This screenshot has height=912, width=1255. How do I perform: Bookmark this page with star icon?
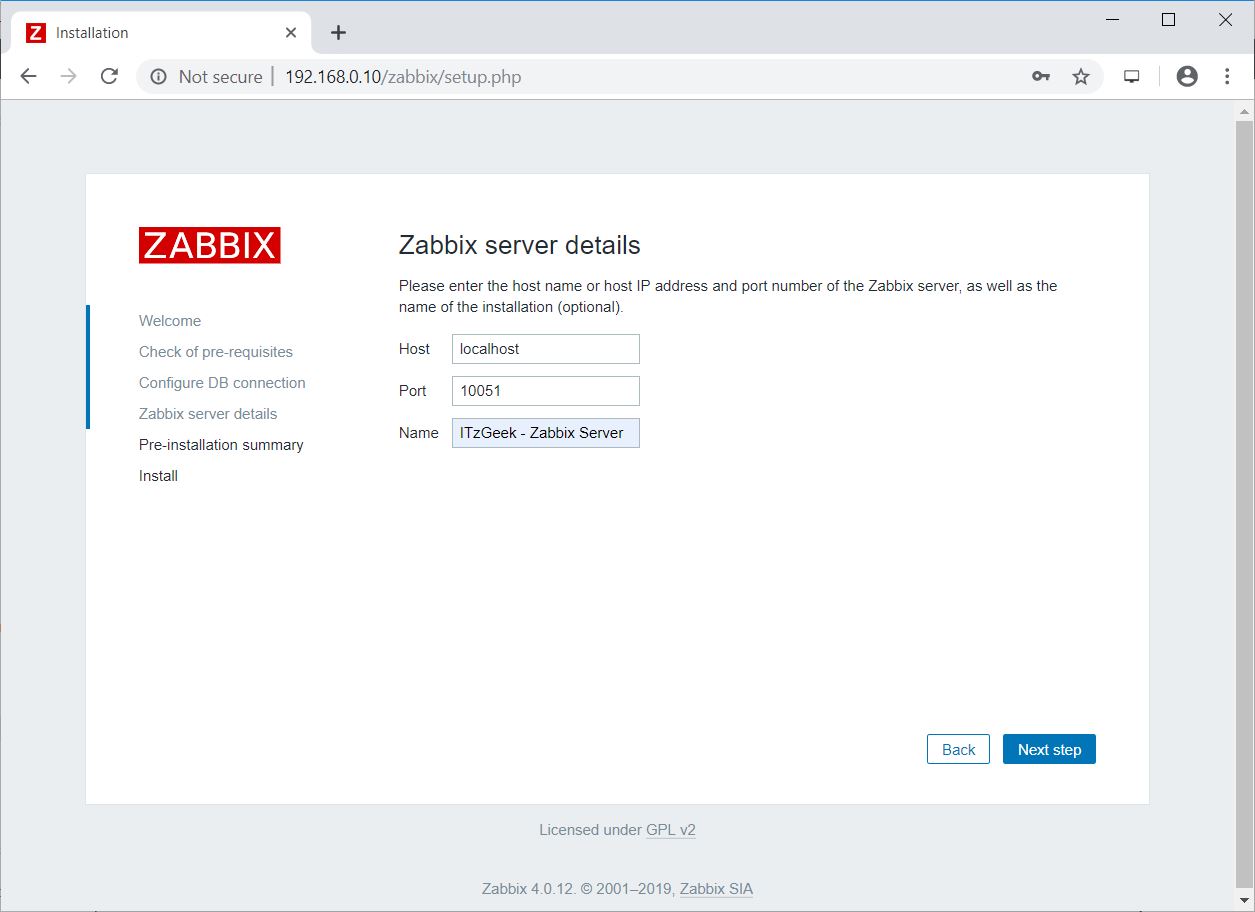pos(1081,76)
